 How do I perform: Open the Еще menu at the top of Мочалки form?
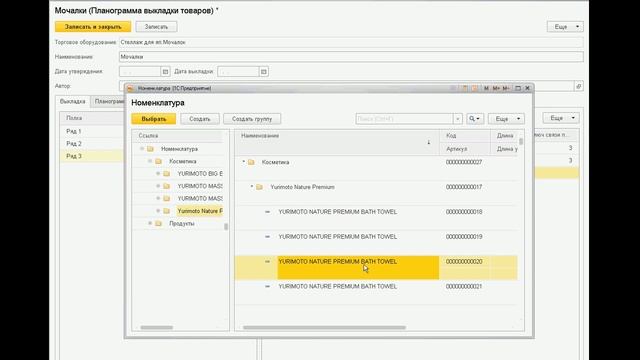tap(565, 27)
